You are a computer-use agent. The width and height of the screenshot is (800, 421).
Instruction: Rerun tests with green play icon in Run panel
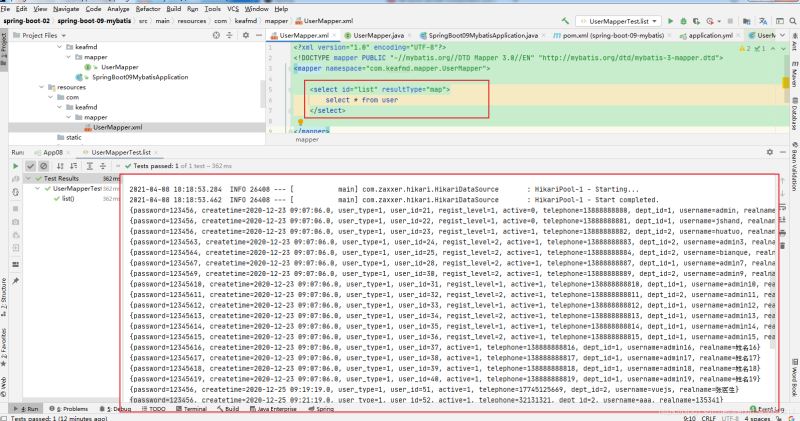click(x=16, y=165)
